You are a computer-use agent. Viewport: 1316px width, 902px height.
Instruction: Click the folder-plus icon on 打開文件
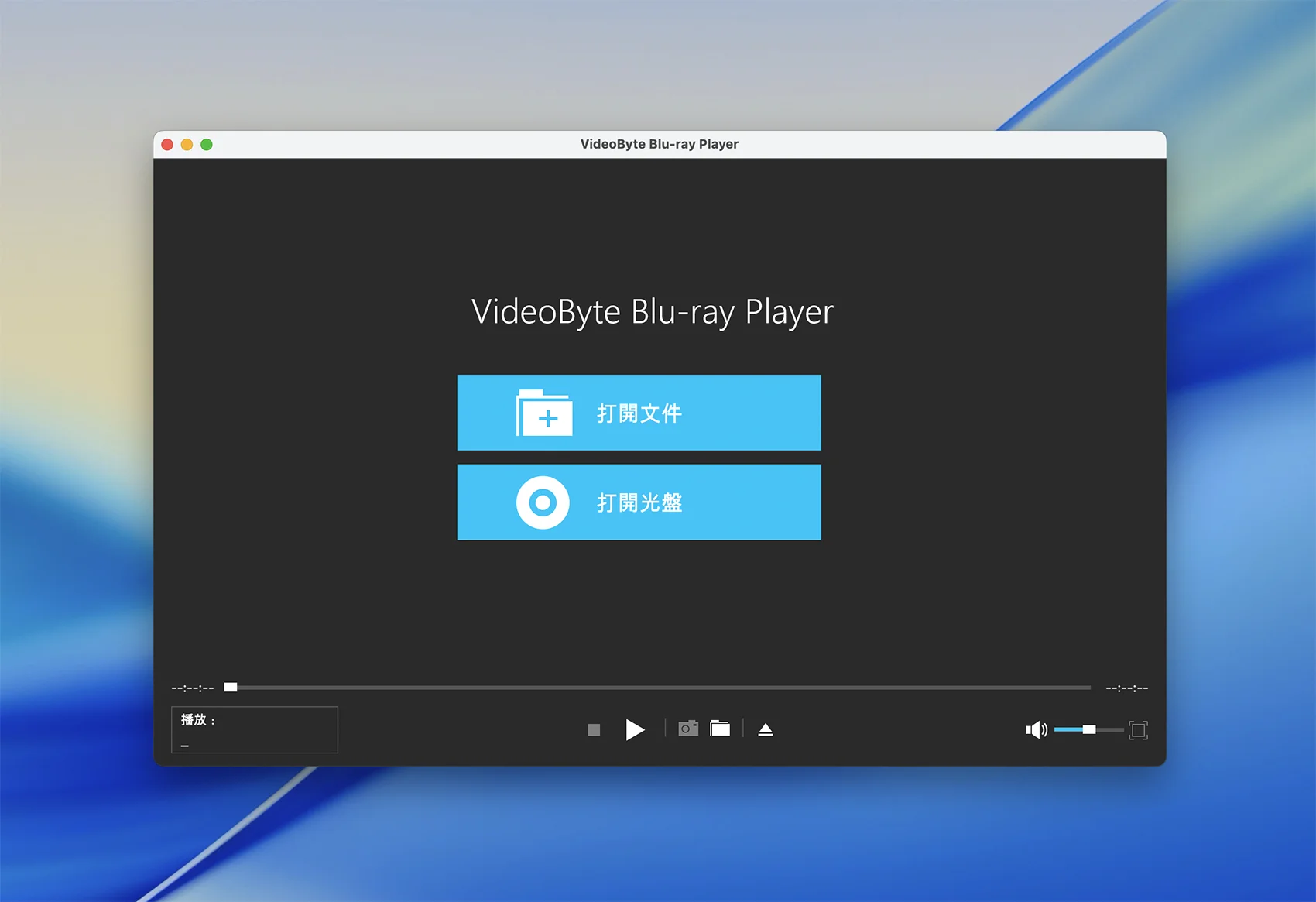pyautogui.click(x=544, y=413)
